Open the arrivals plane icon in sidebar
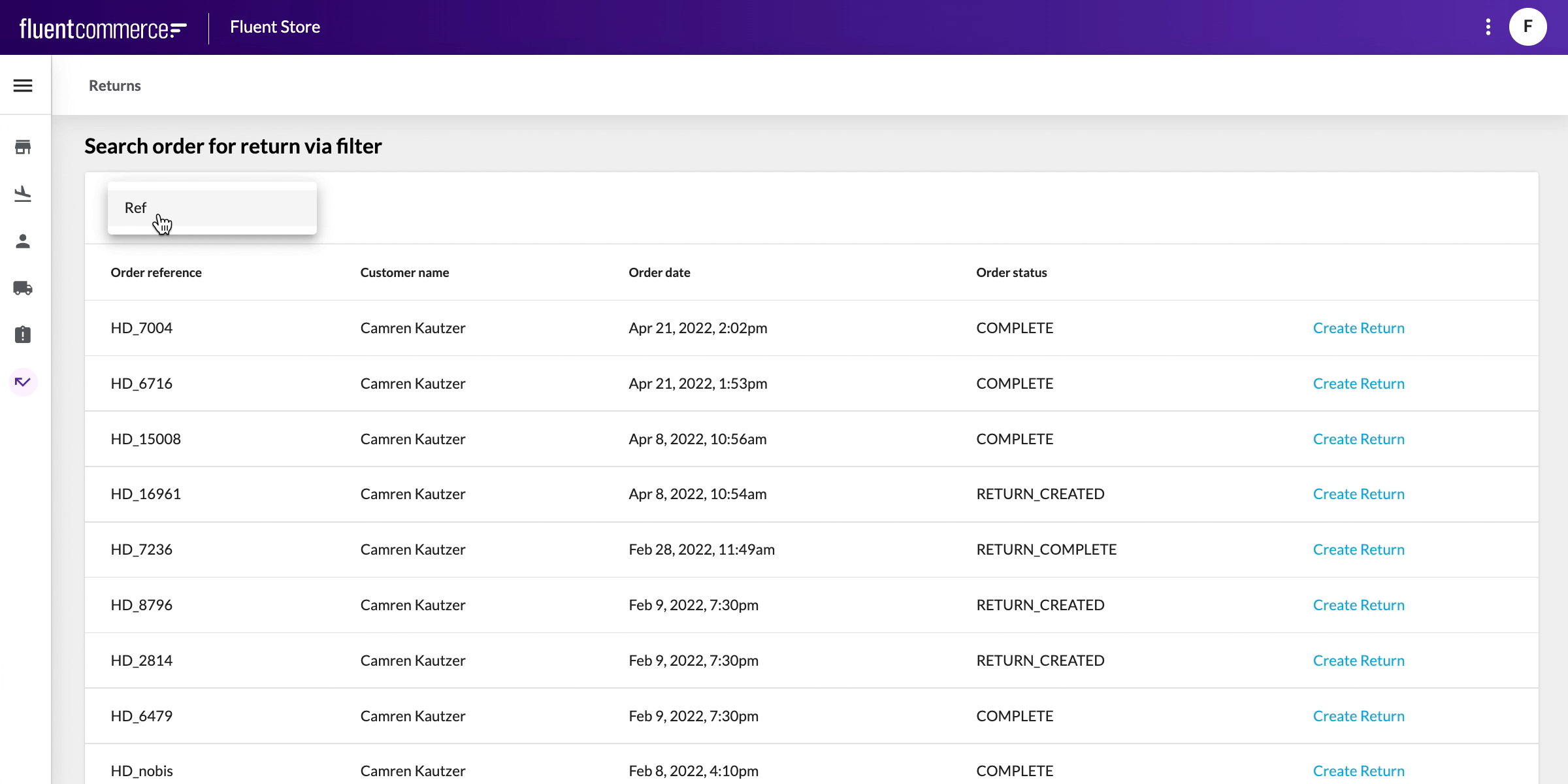 pyautogui.click(x=23, y=194)
